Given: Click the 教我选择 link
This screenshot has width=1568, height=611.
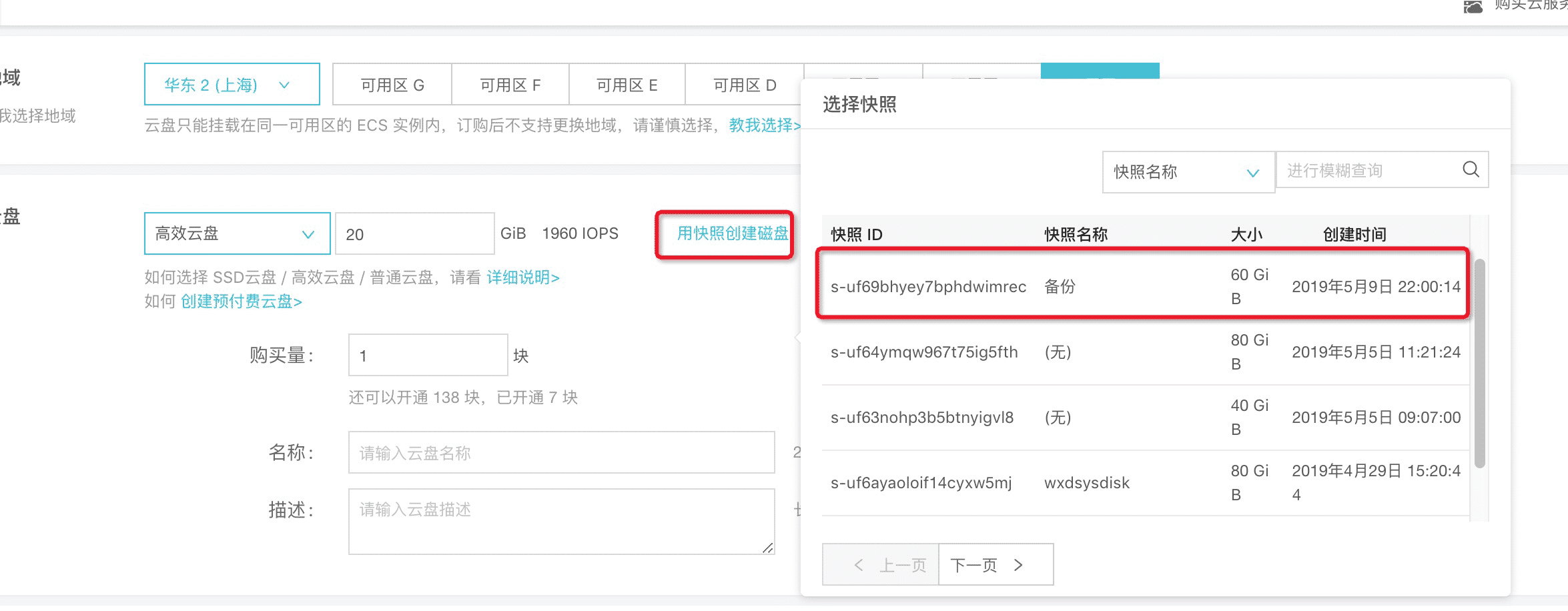Looking at the screenshot, I should pos(764,125).
